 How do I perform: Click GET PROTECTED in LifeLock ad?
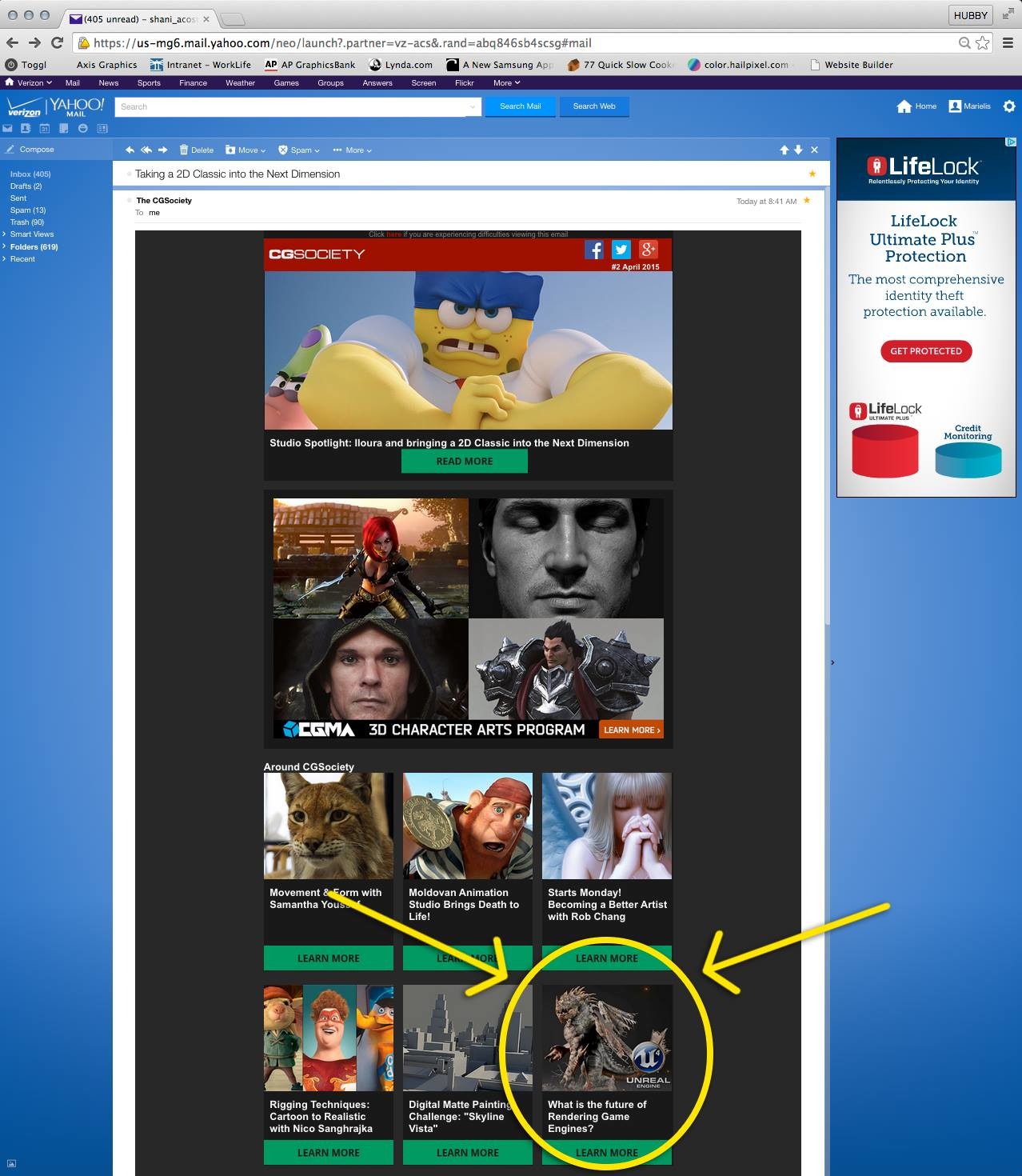coord(926,351)
